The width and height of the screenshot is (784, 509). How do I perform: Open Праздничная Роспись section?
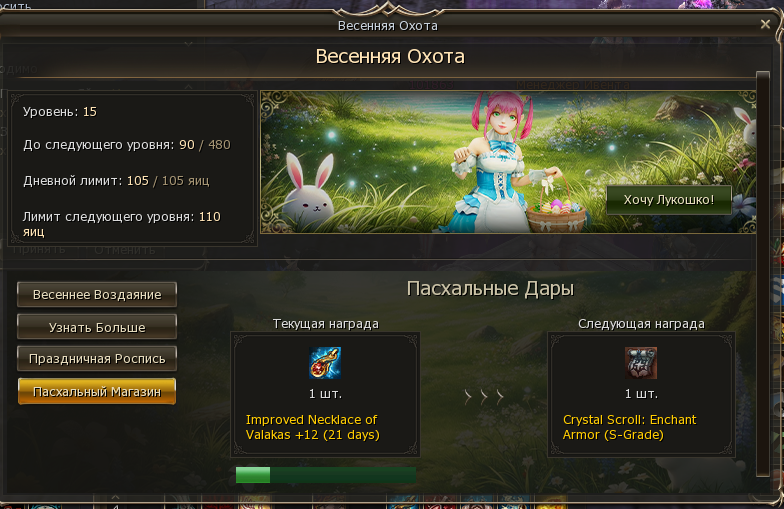pos(97,358)
